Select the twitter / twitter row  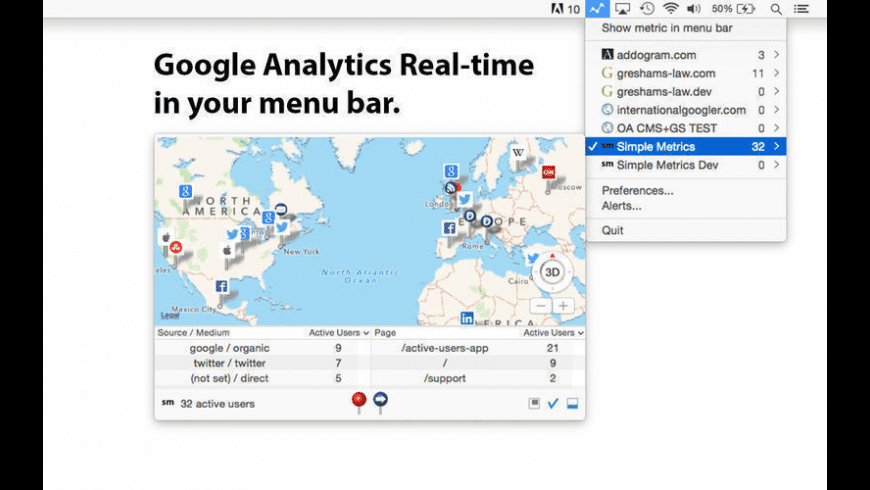pyautogui.click(x=262, y=363)
